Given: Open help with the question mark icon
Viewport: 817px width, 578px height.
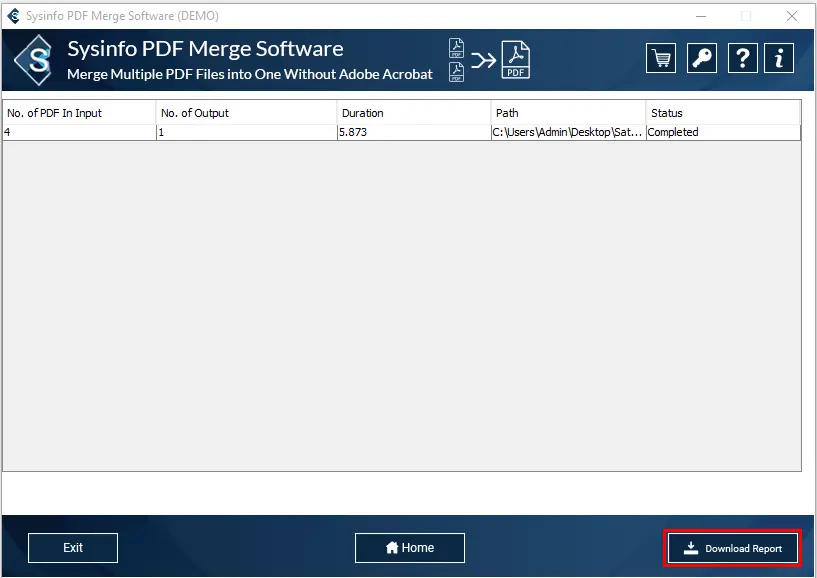Looking at the screenshot, I should coord(742,58).
